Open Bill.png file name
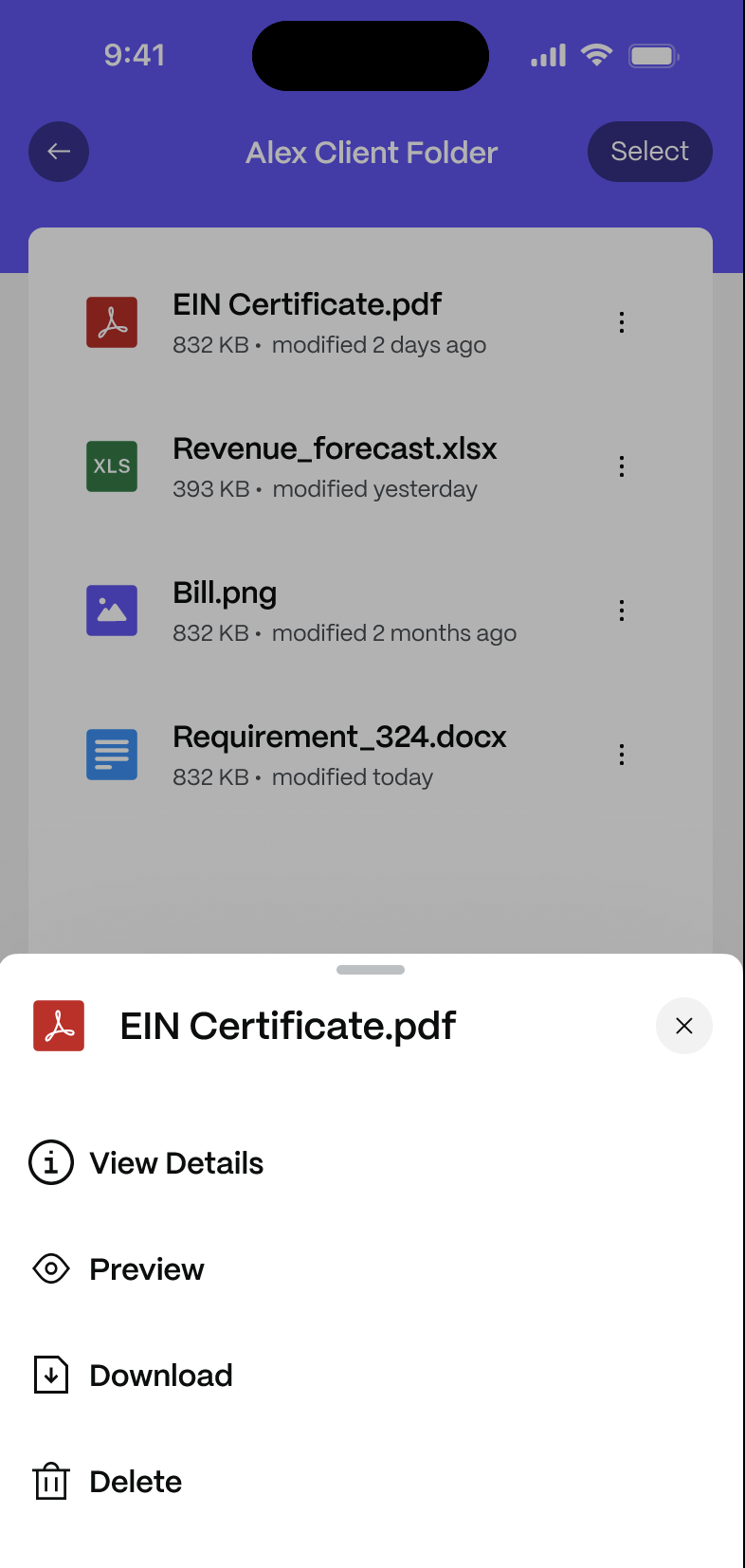The width and height of the screenshot is (745, 1568). (x=225, y=593)
